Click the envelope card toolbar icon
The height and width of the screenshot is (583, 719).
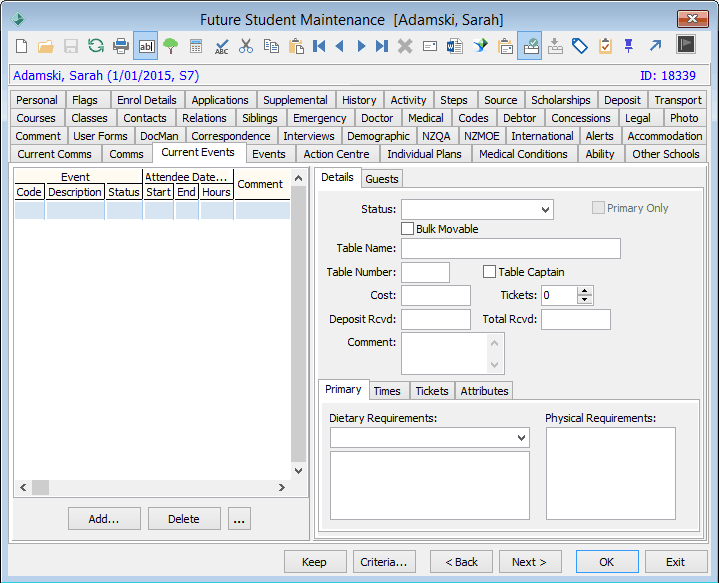430,46
